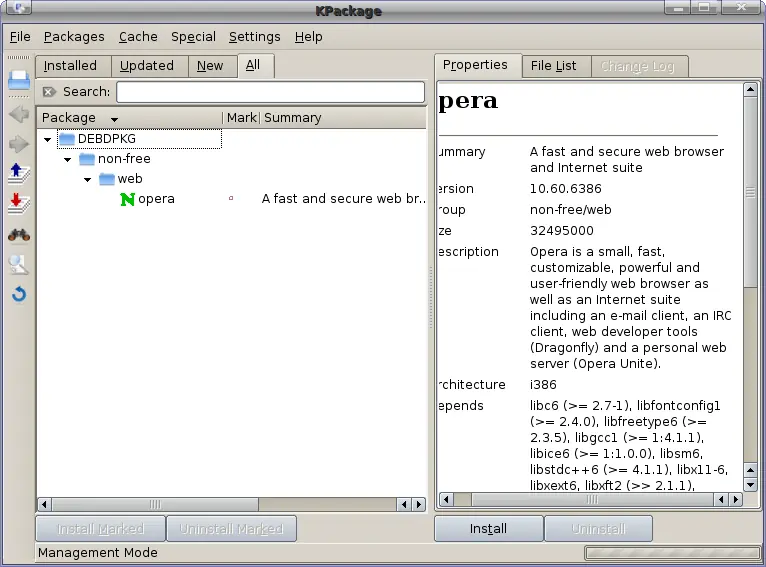The height and width of the screenshot is (567, 766).
Task: Click the properties pane left scroll arrow
Action: 446,500
